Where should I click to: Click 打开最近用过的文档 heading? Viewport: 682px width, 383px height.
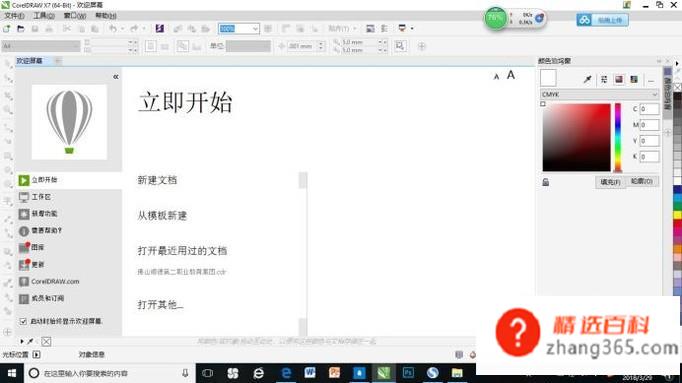[182, 251]
